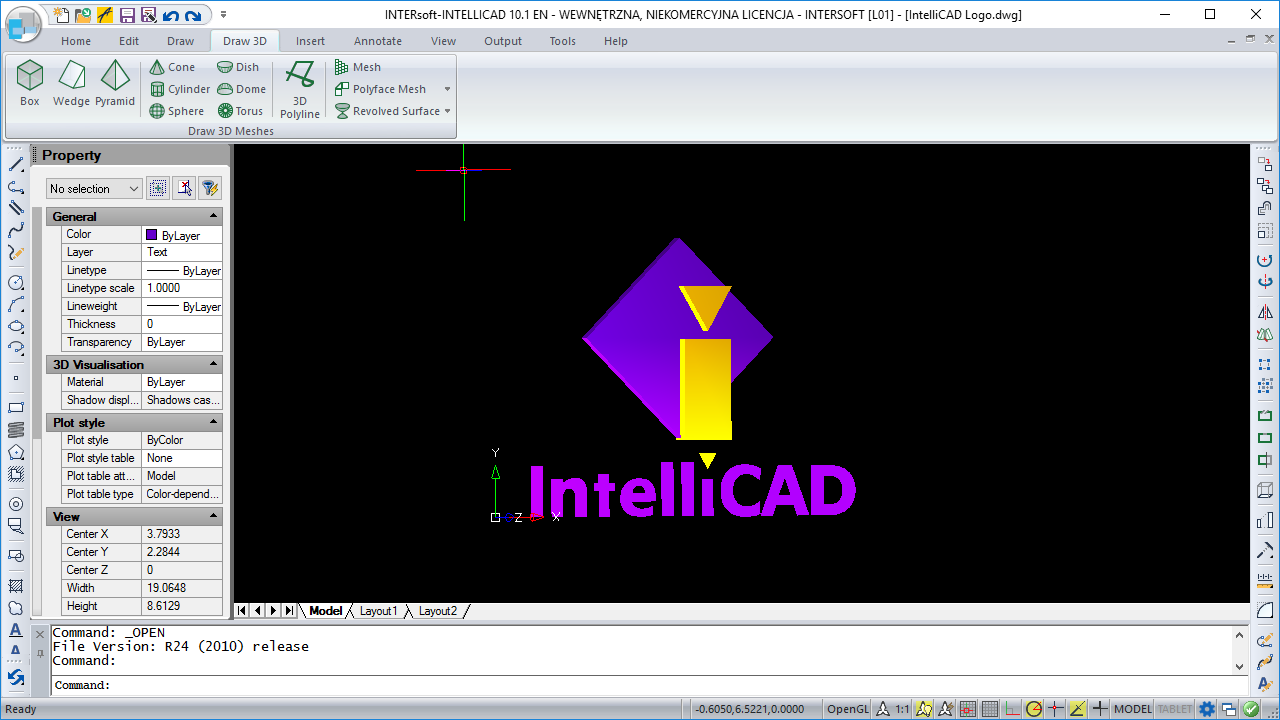Undo the last action
Viewport: 1280px width, 720px height.
[170, 15]
